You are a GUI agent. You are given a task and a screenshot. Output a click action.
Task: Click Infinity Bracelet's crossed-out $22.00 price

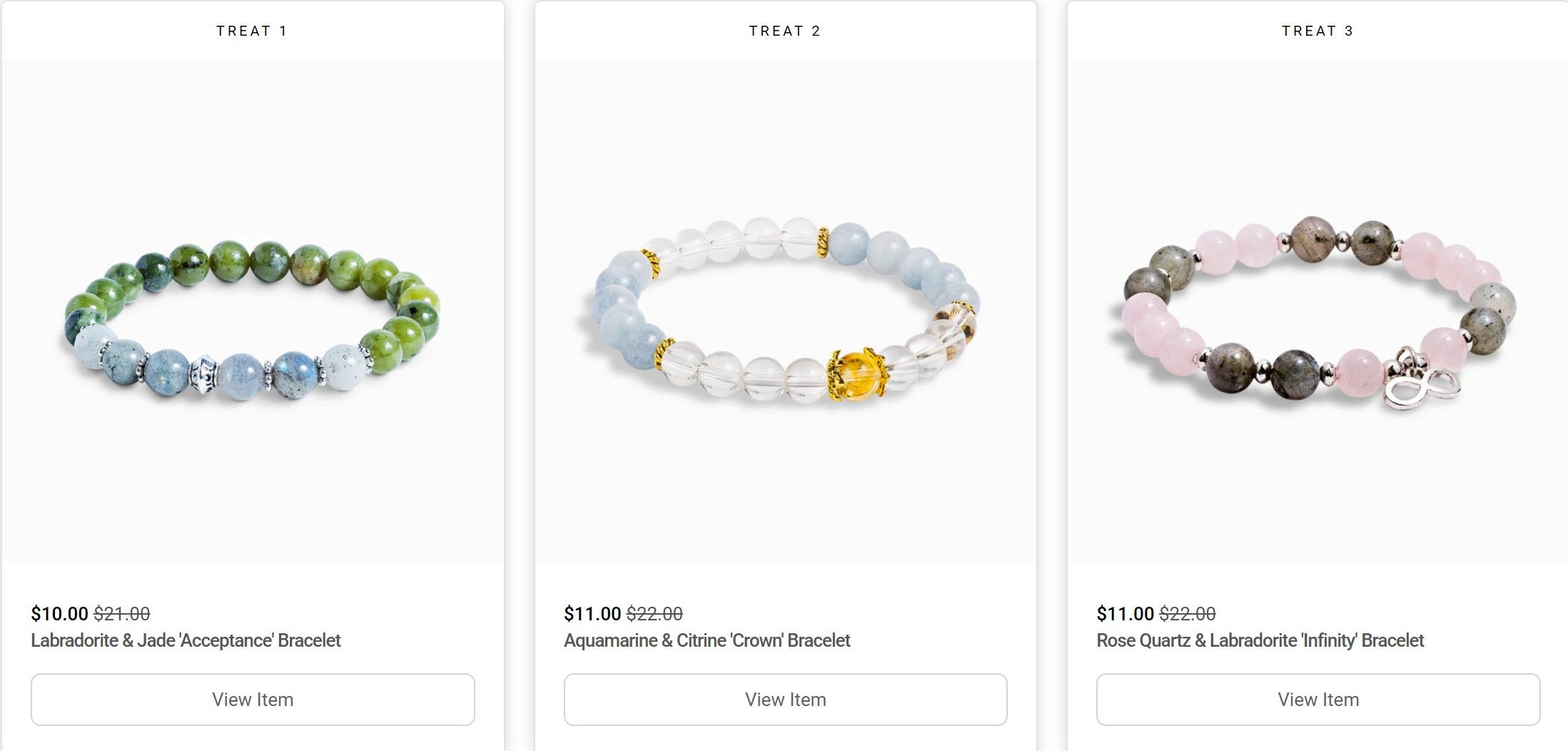tap(1188, 614)
